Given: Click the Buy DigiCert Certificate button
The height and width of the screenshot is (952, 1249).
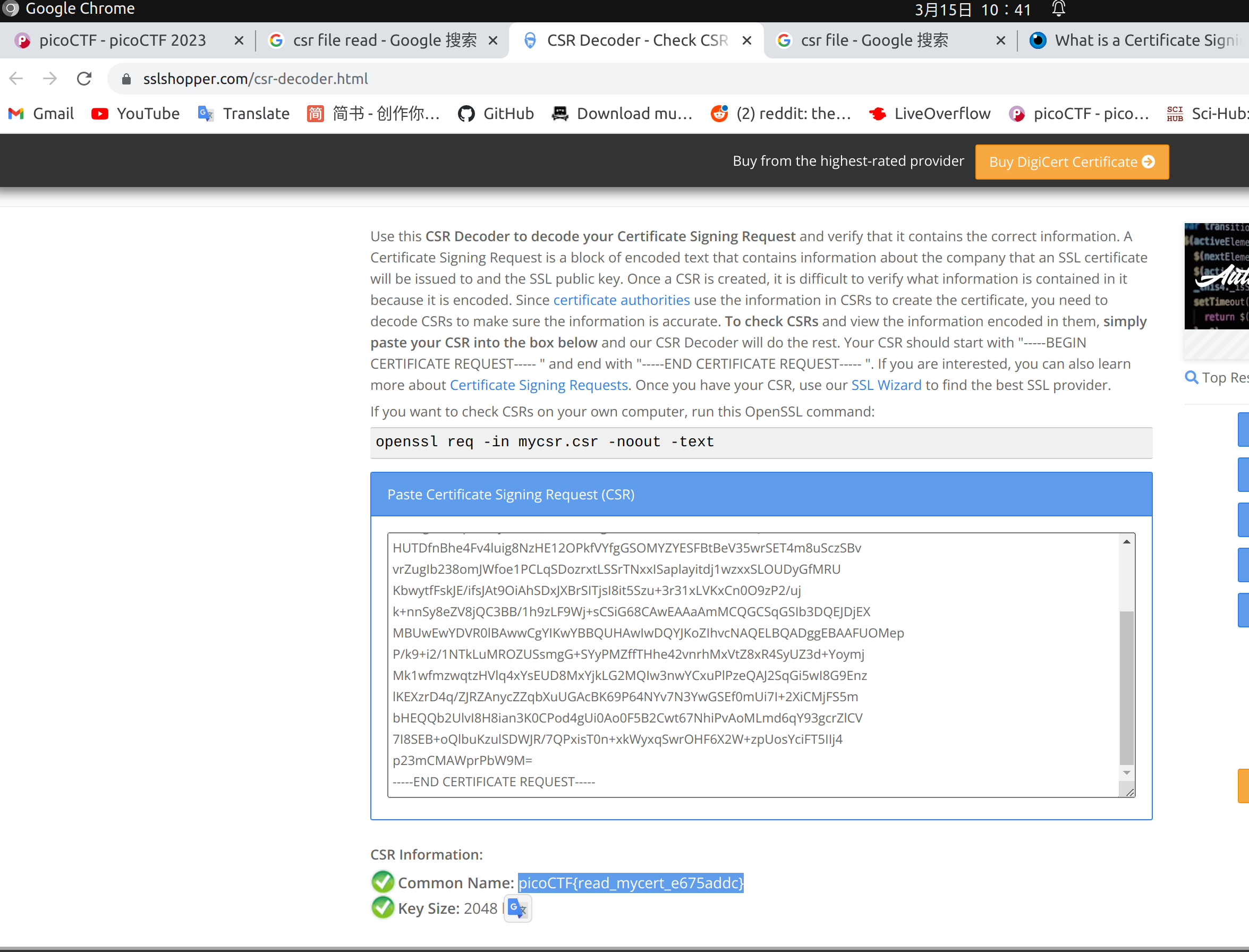Looking at the screenshot, I should (x=1072, y=162).
